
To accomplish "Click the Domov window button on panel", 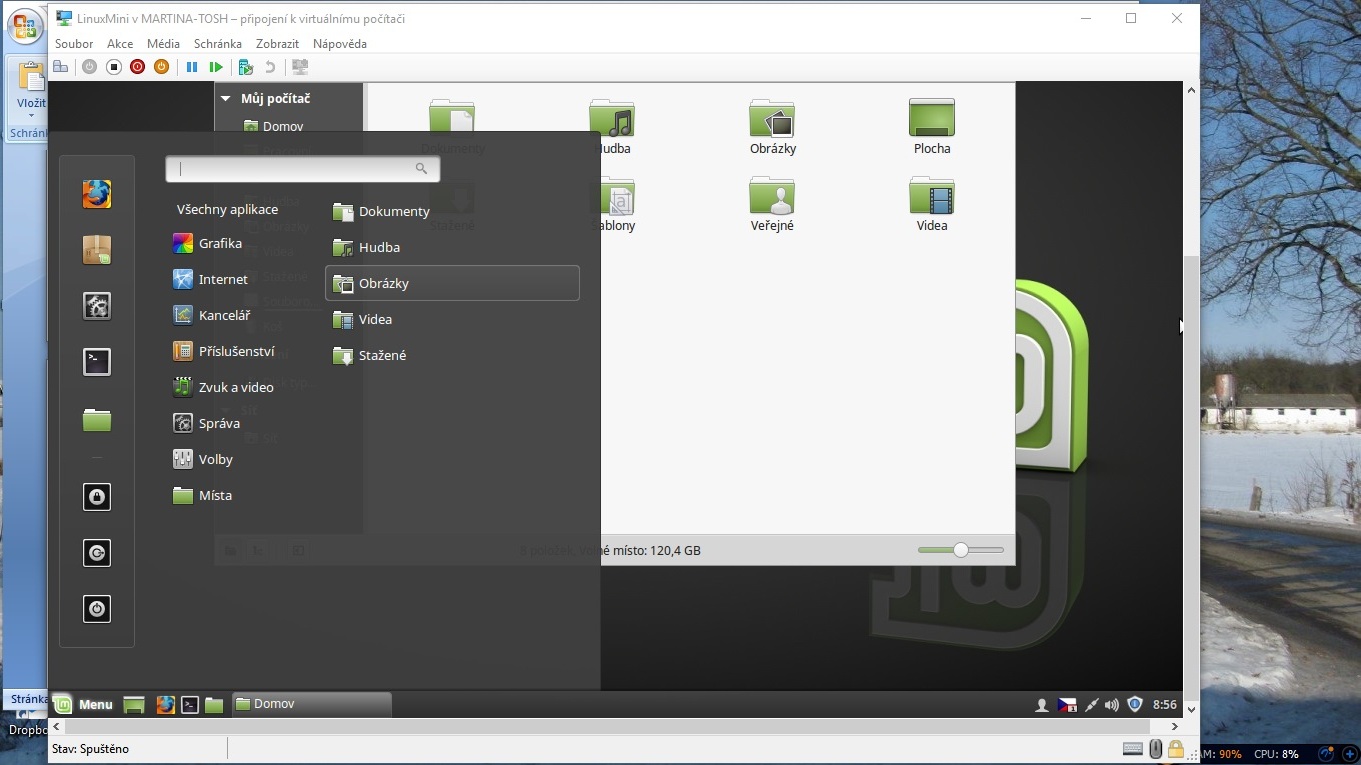I will 311,705.
